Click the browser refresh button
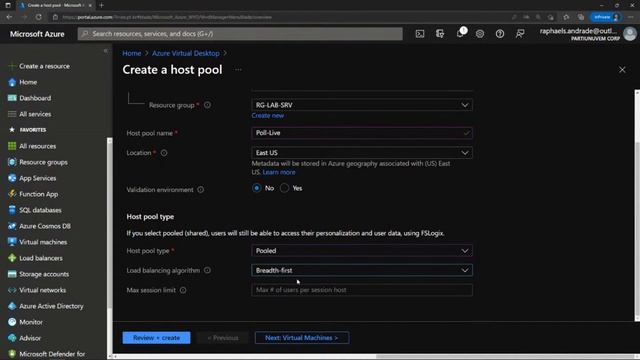Viewport: 640px width, 360px height. pos(38,17)
